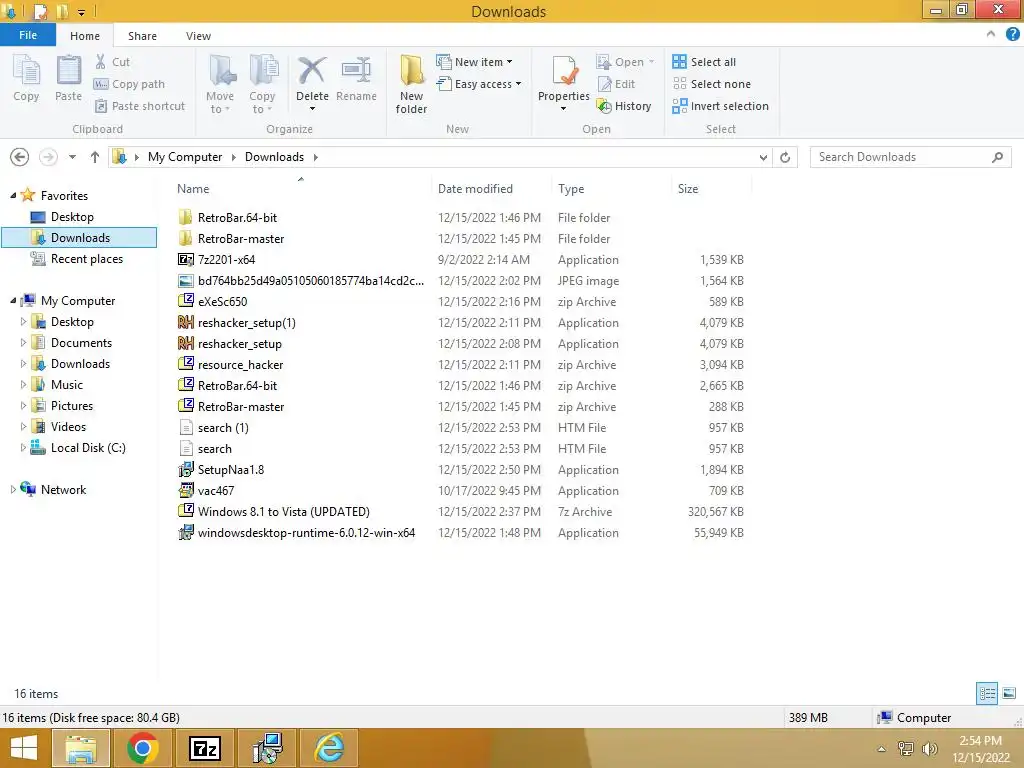Click My Computer in the address path
The image size is (1024, 768).
185,157
